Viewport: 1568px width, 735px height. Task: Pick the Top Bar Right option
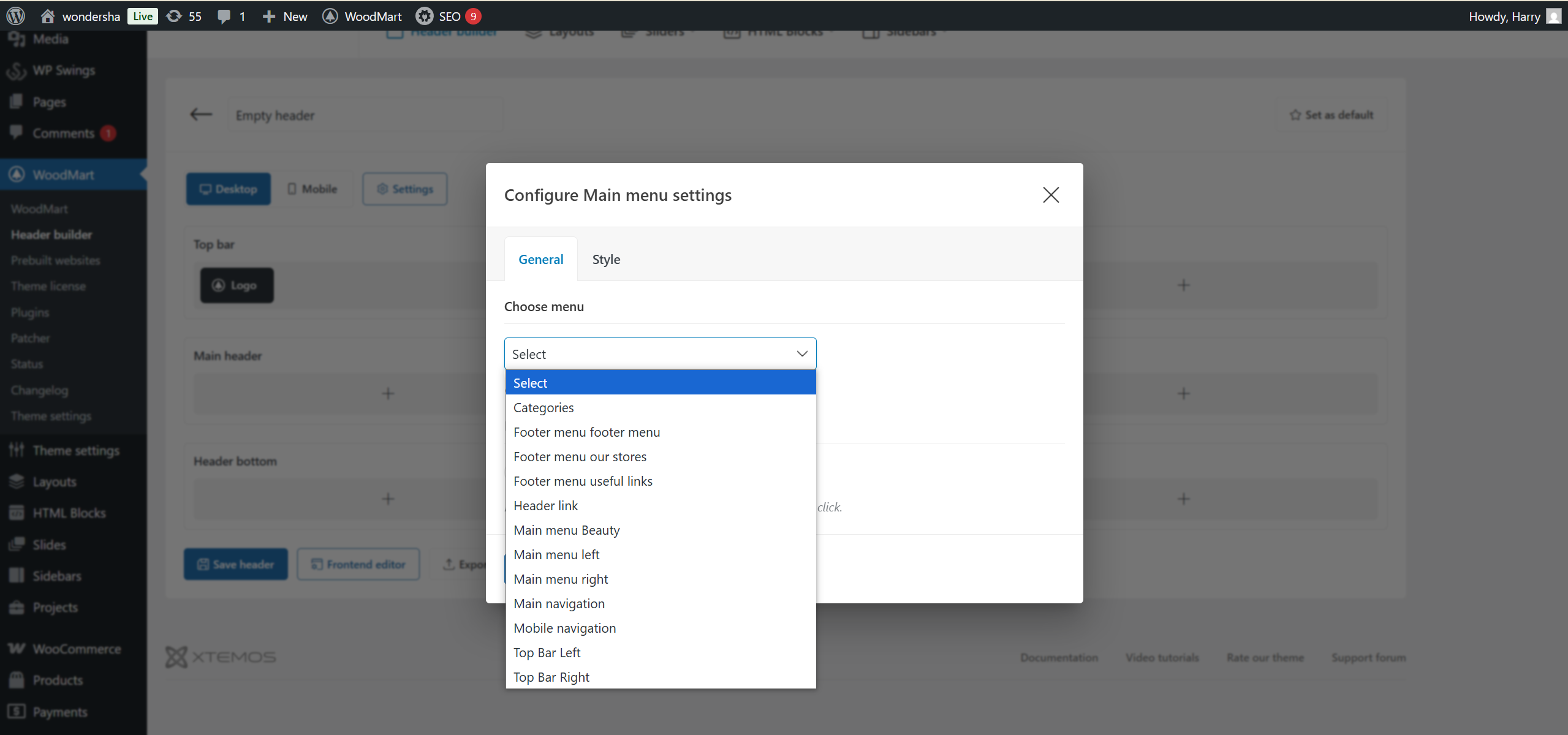[551, 677]
